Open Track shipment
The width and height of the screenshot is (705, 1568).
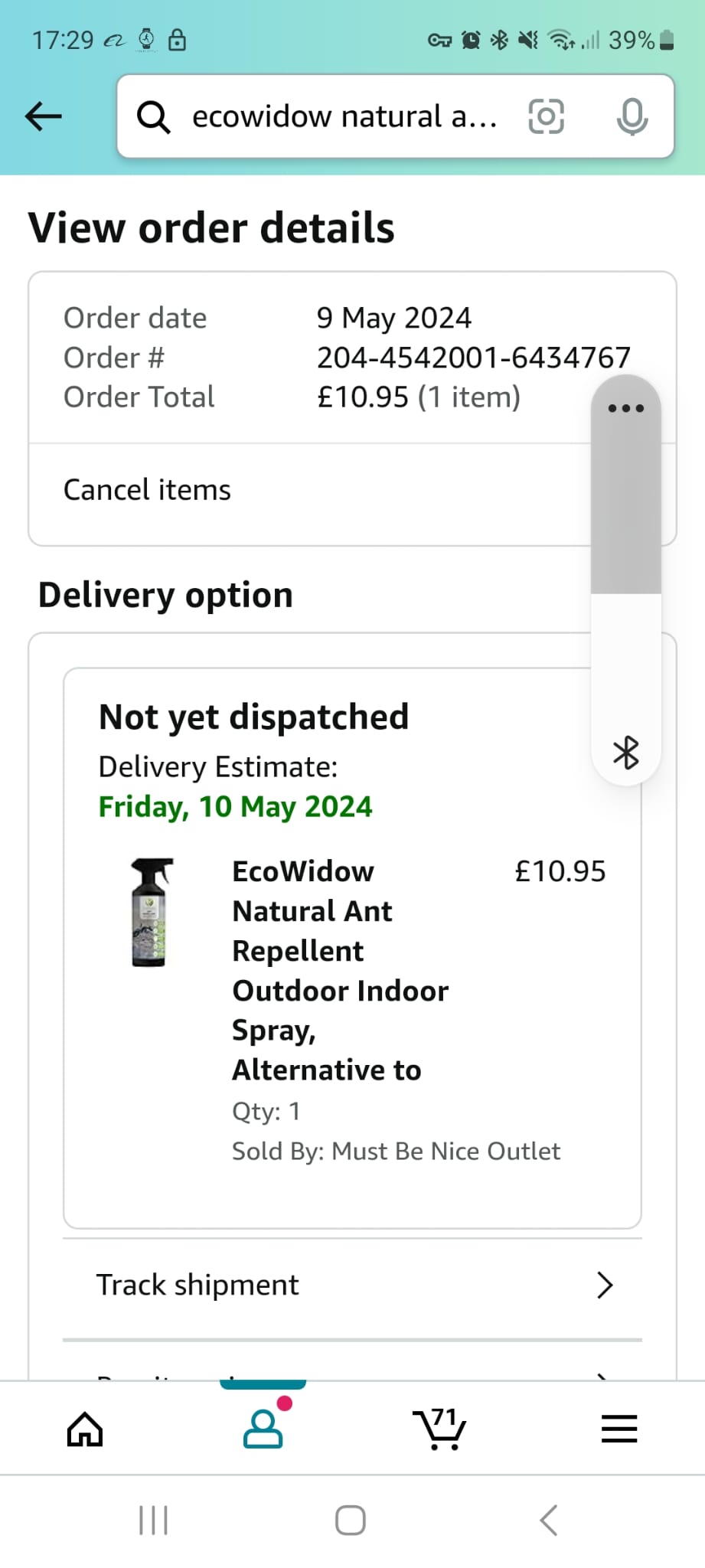[x=353, y=1285]
